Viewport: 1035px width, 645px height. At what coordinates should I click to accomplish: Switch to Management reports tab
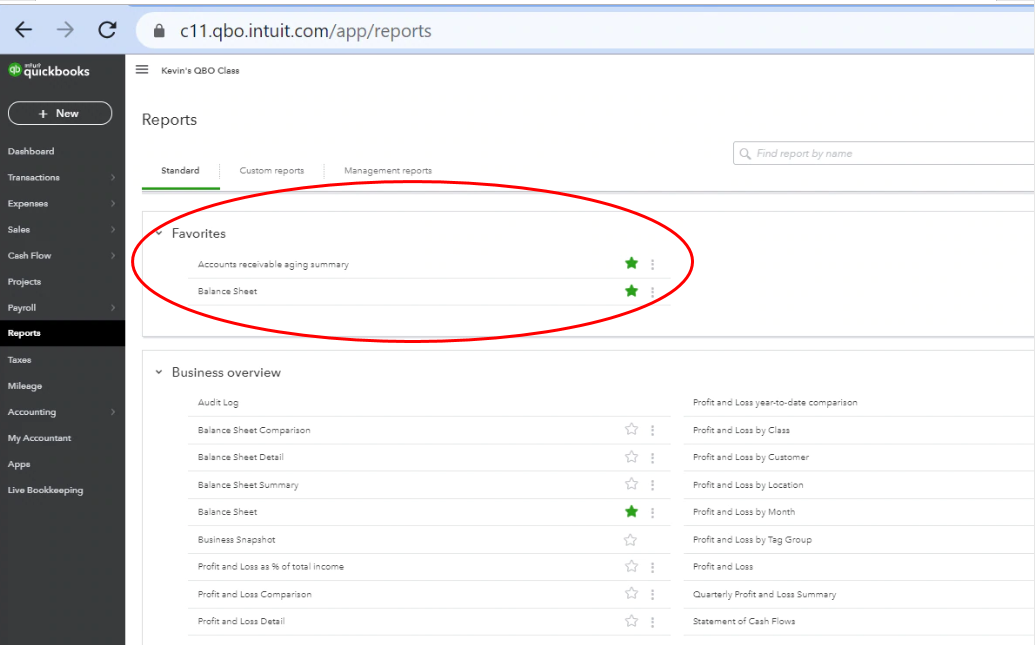click(388, 170)
